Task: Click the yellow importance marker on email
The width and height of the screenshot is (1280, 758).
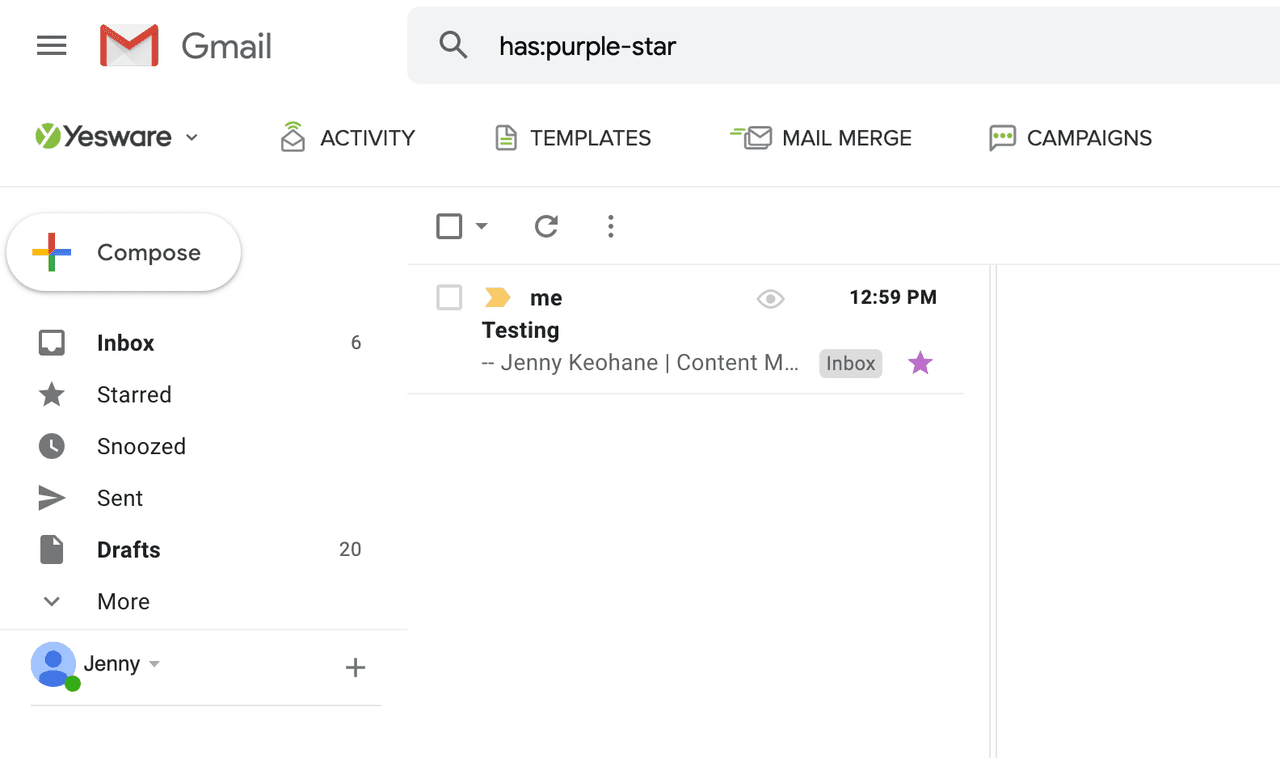Action: (497, 298)
